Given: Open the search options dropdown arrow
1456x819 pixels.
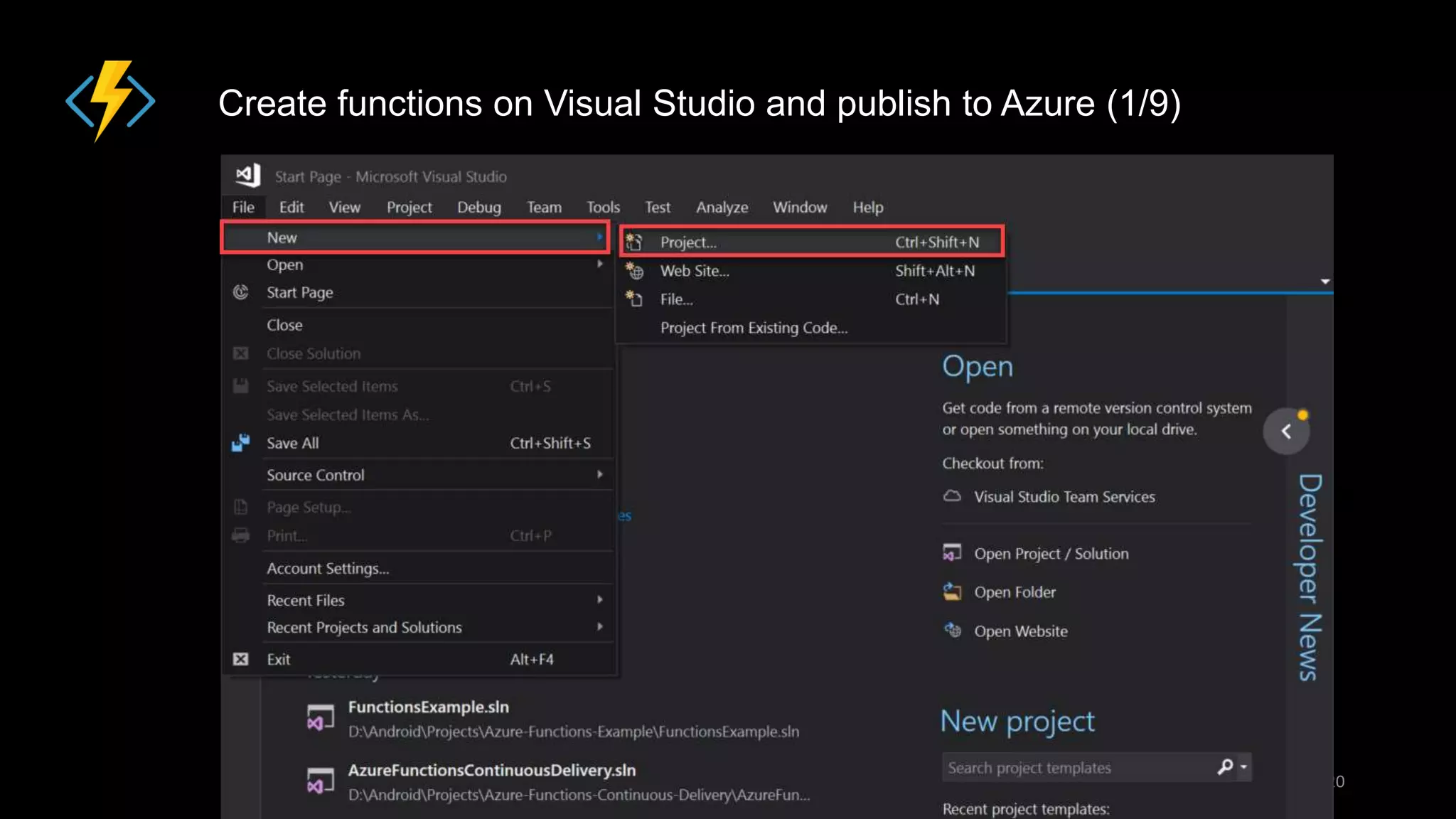Looking at the screenshot, I should [1243, 767].
